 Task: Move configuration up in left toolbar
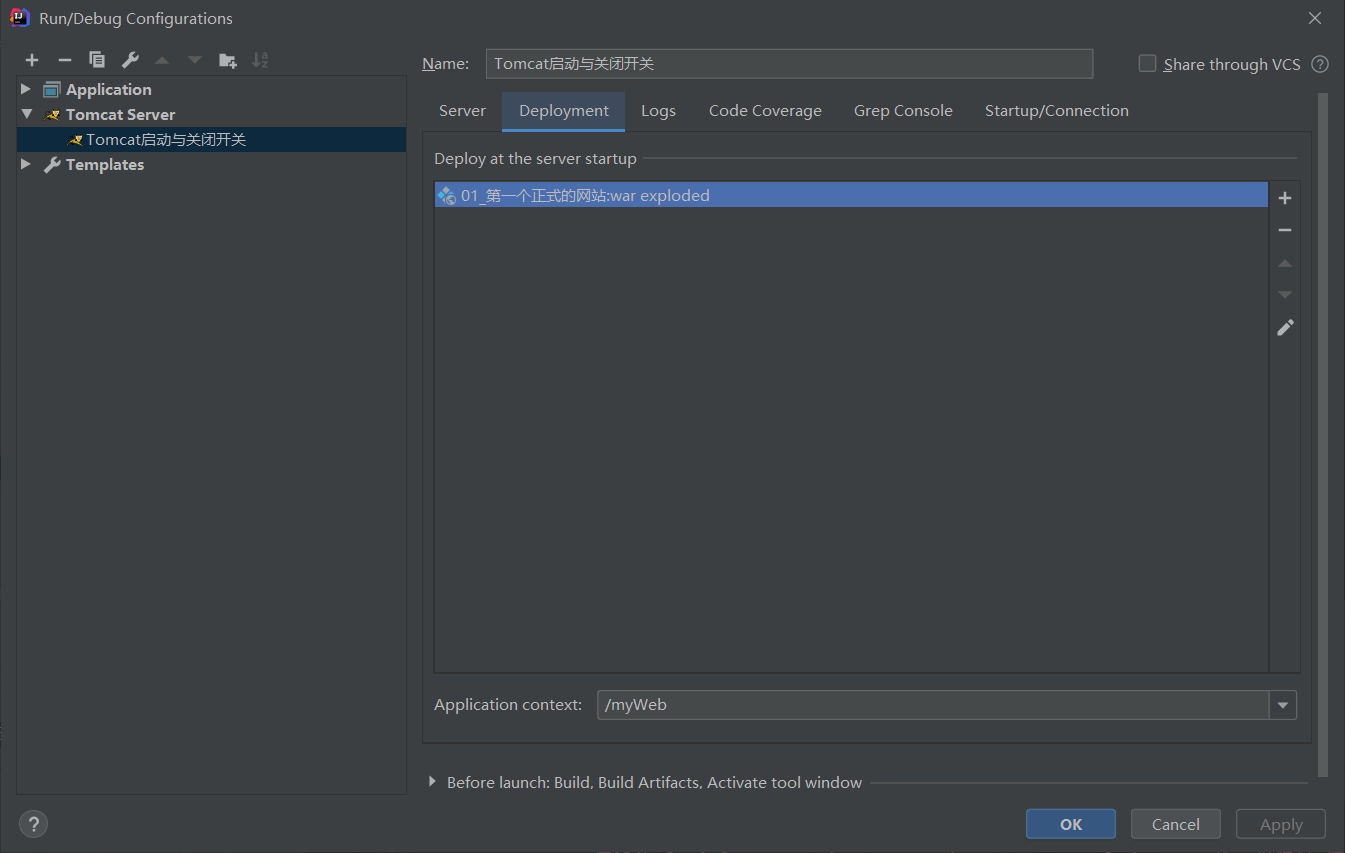coord(162,60)
